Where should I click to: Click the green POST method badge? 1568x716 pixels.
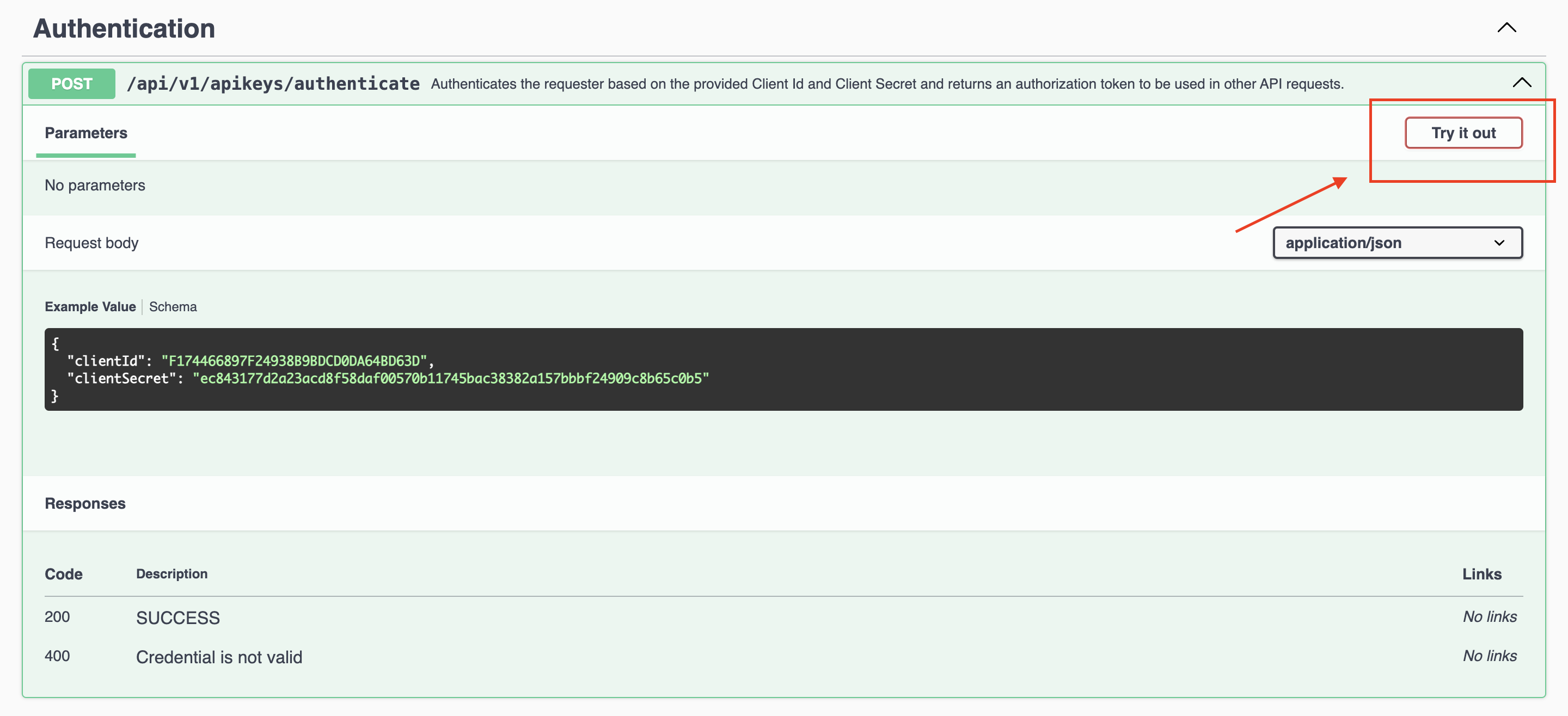[72, 83]
